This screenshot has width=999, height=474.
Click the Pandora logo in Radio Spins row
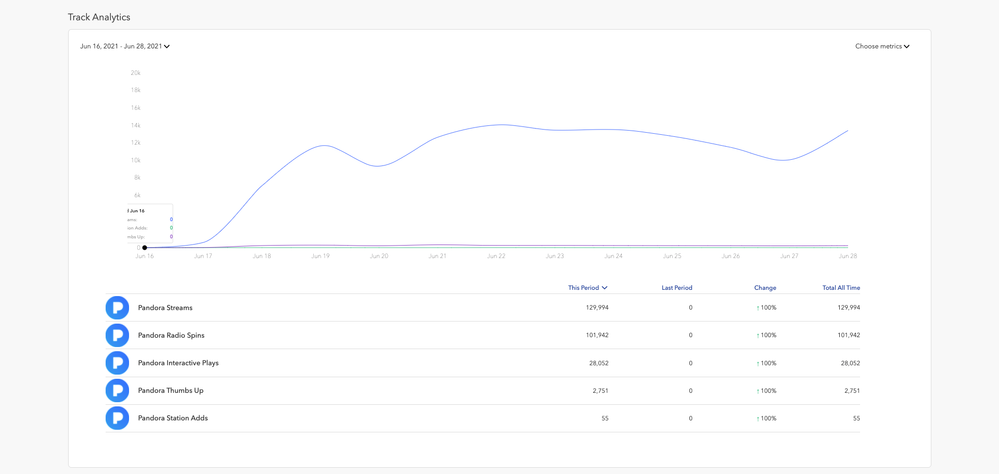[117, 335]
